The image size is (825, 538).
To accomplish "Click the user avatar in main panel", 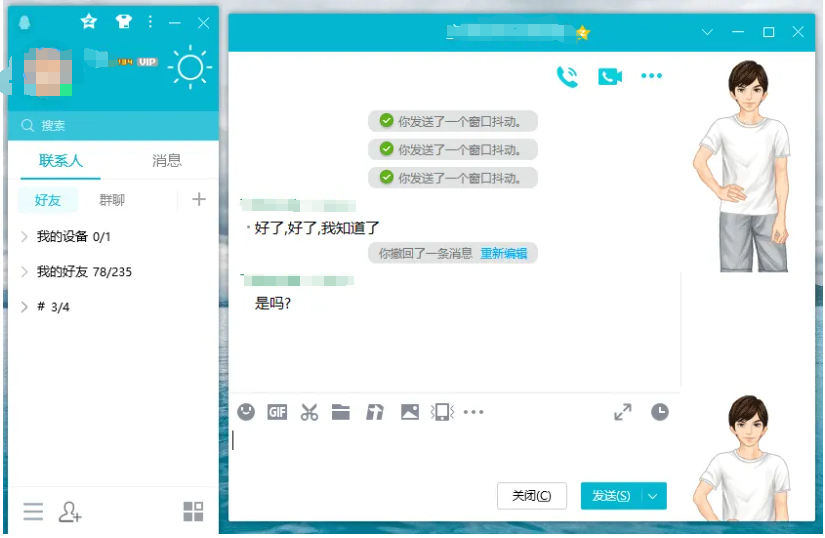I will click(47, 72).
